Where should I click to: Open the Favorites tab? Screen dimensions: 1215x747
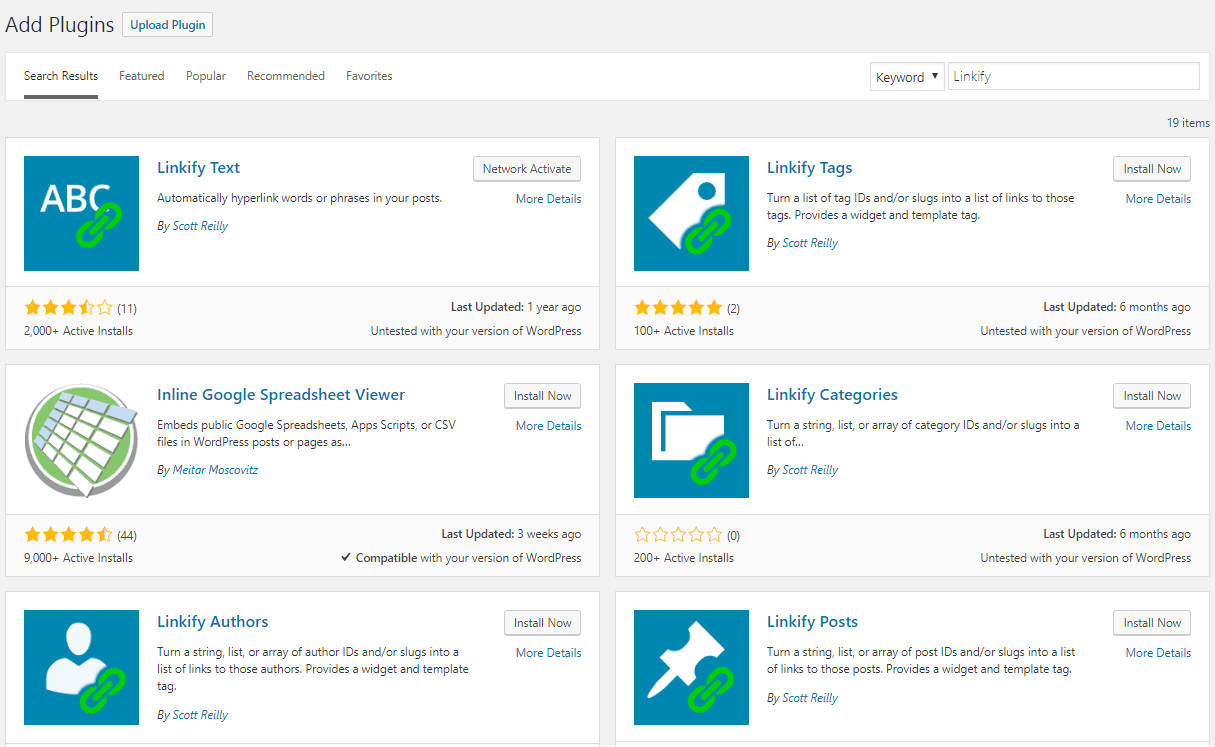point(369,76)
